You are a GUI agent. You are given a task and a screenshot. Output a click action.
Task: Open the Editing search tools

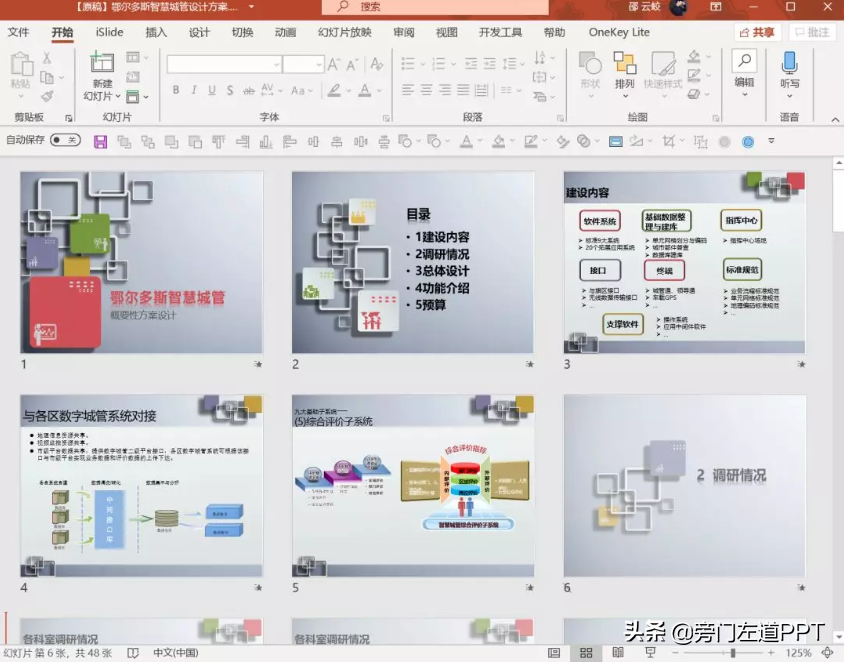click(744, 72)
